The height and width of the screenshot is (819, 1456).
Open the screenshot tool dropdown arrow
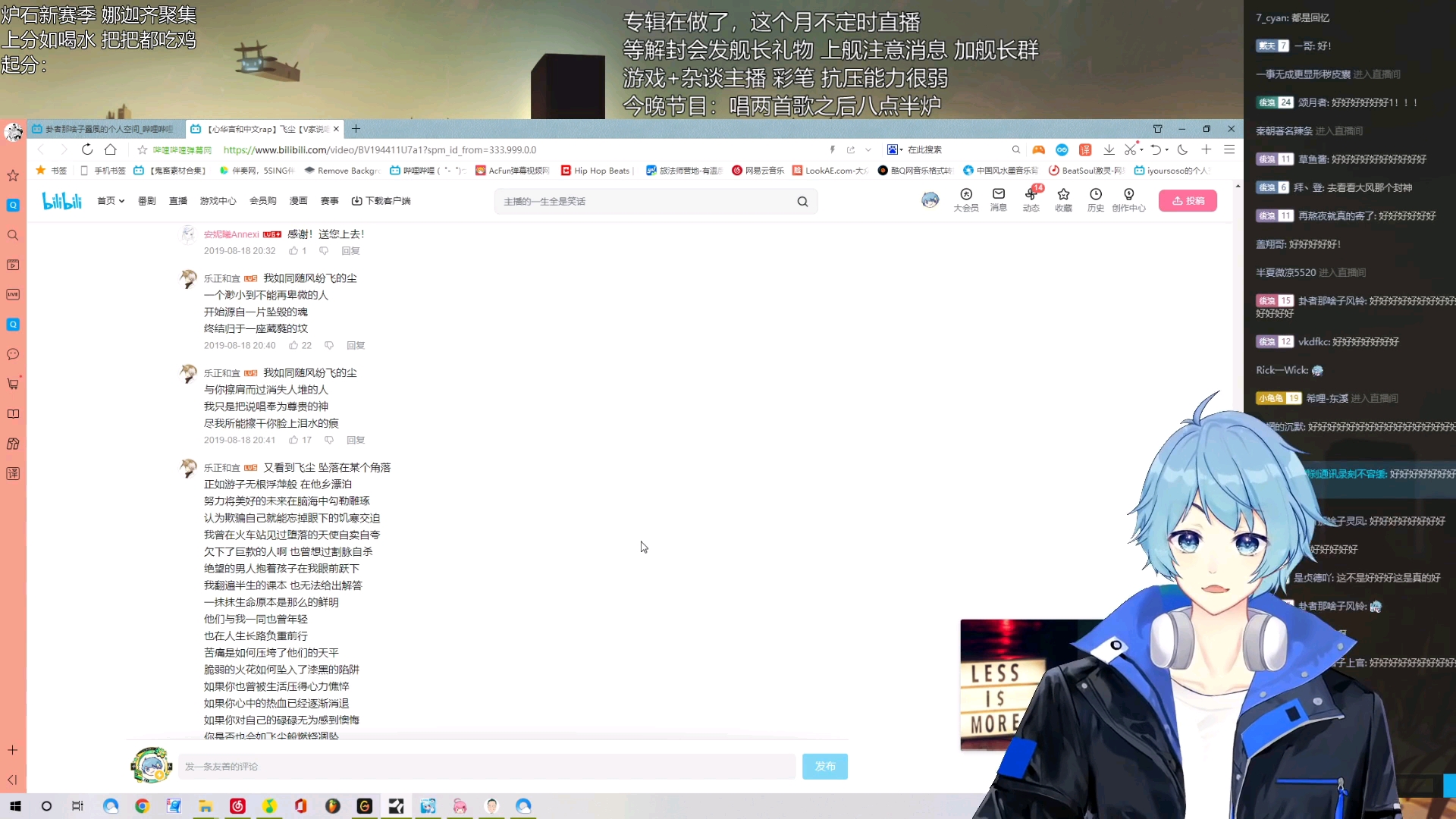pos(1141,150)
